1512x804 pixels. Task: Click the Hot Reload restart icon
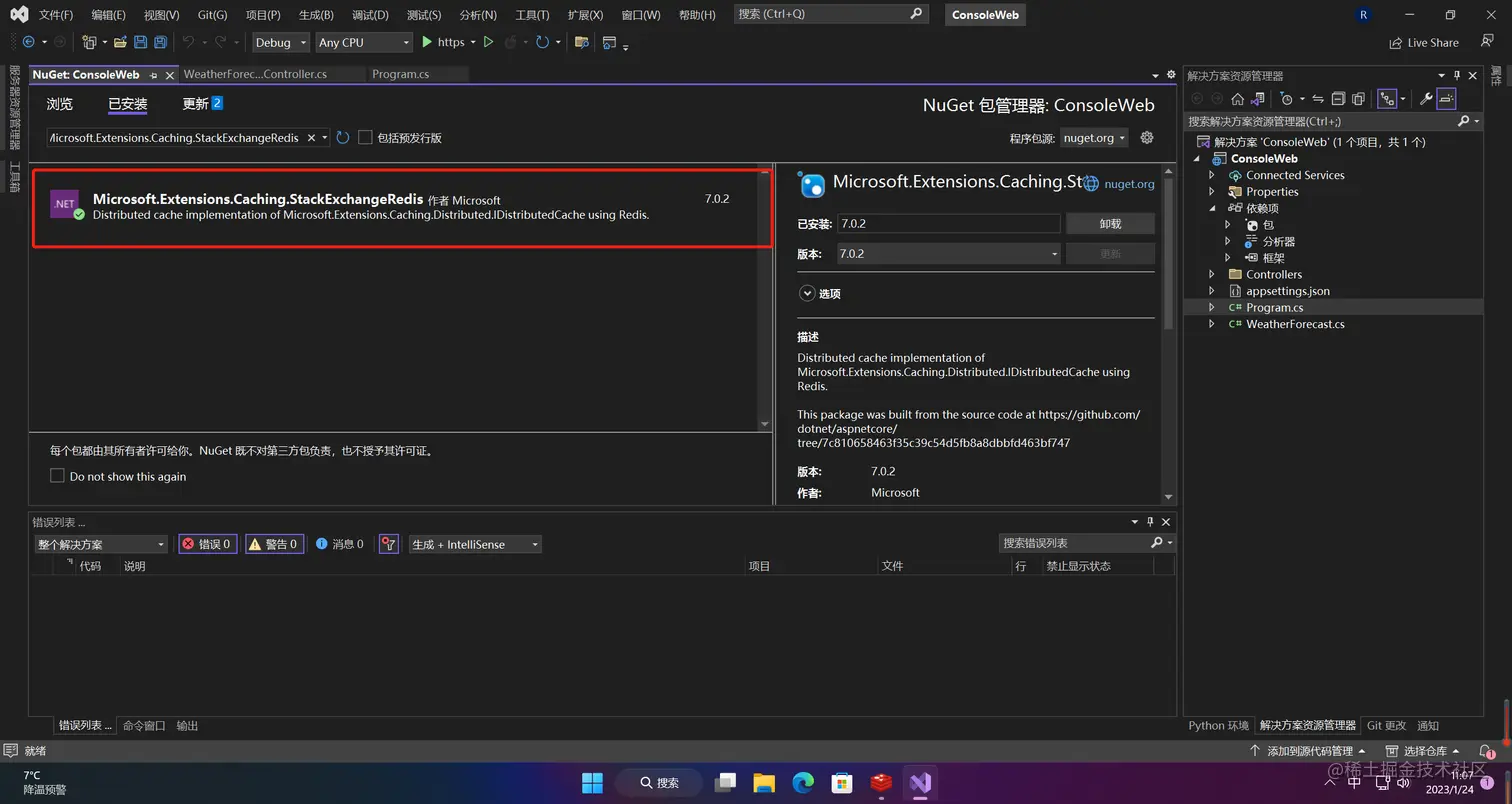click(542, 42)
